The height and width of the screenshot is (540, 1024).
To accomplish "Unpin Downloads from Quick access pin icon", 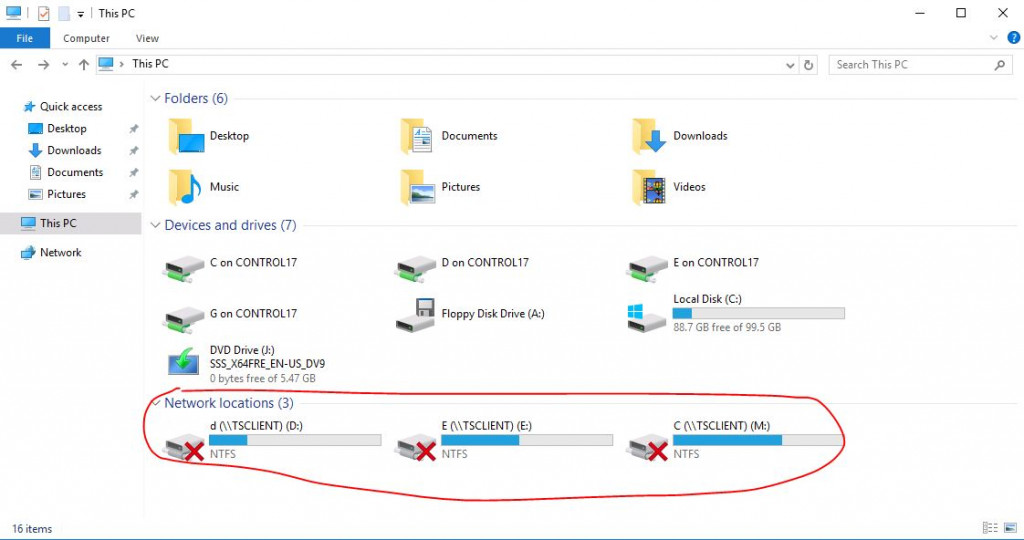I will [133, 151].
